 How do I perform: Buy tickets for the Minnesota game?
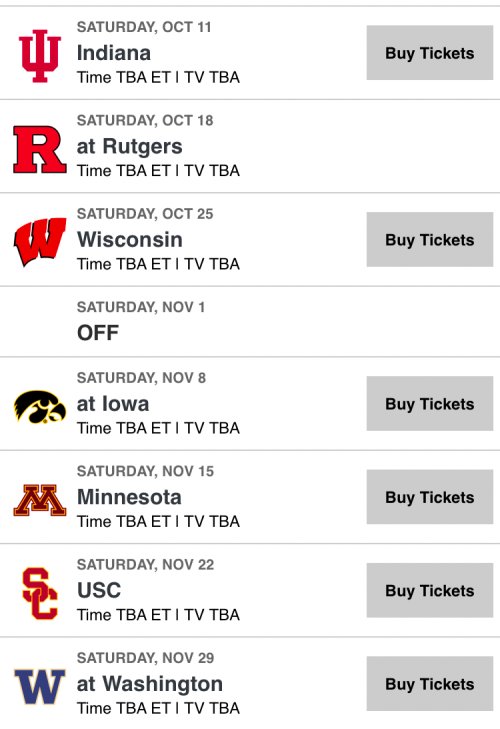pos(429,497)
